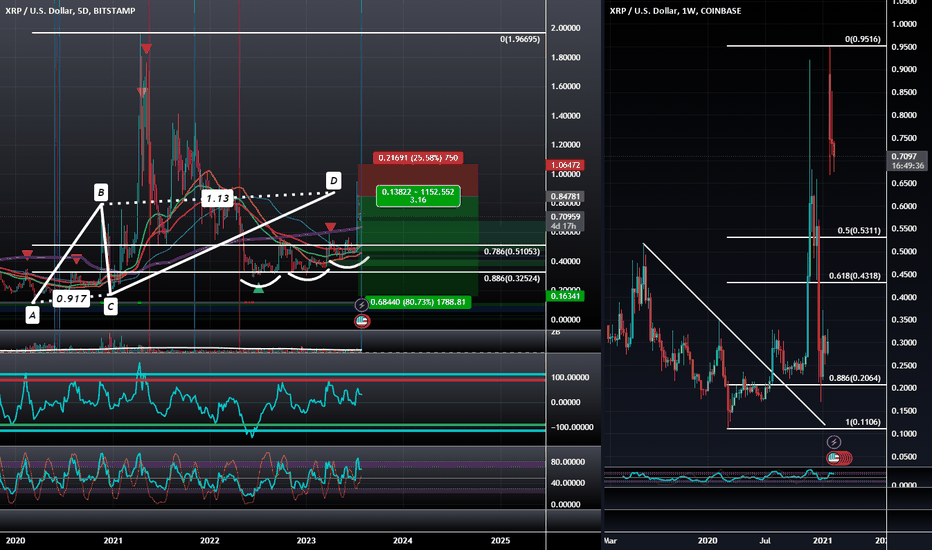
Task: Click the red down-arrow marker above the 2023 candles
Action: click(330, 227)
